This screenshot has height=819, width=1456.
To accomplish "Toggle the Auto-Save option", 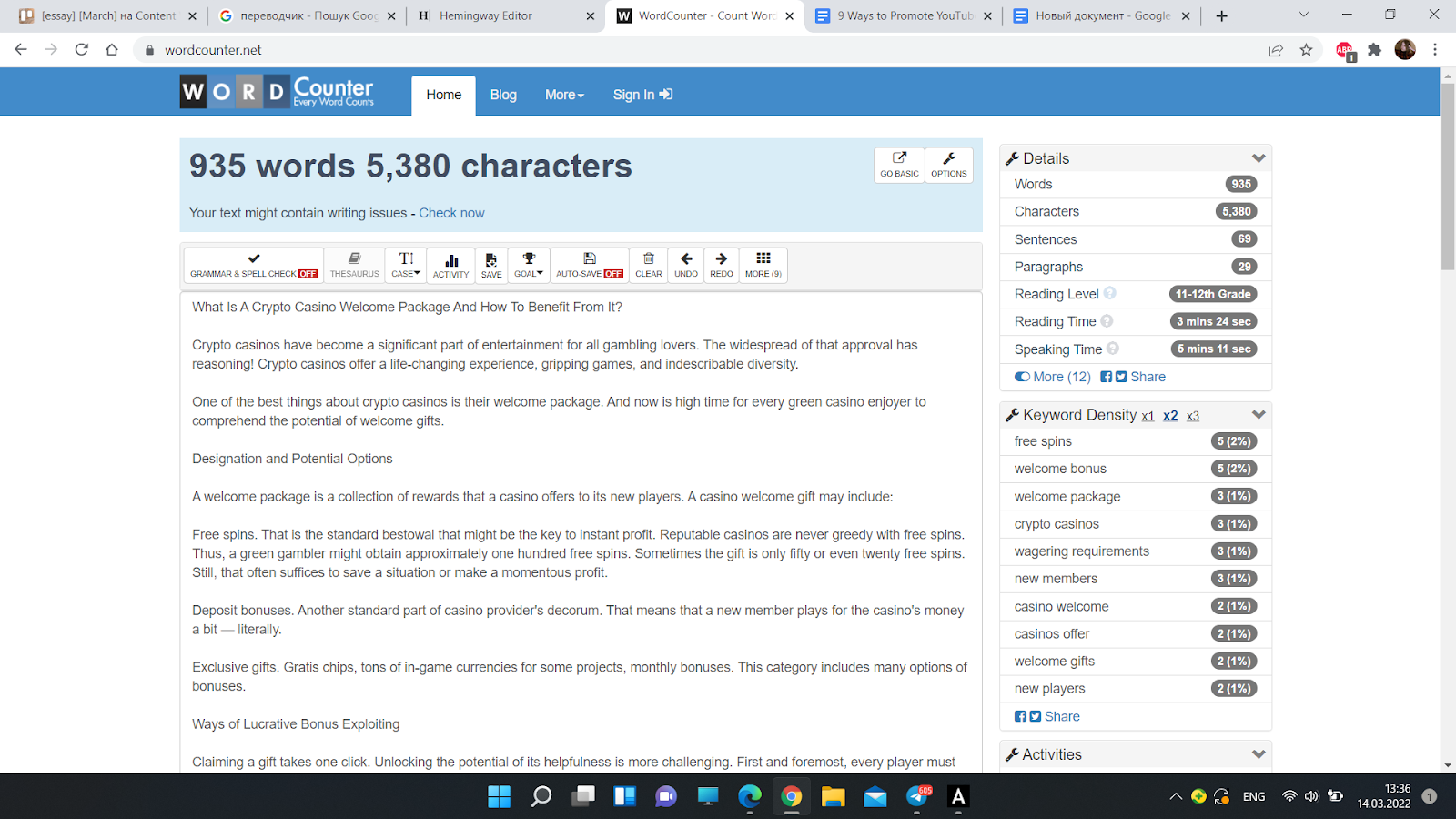I will click(590, 265).
